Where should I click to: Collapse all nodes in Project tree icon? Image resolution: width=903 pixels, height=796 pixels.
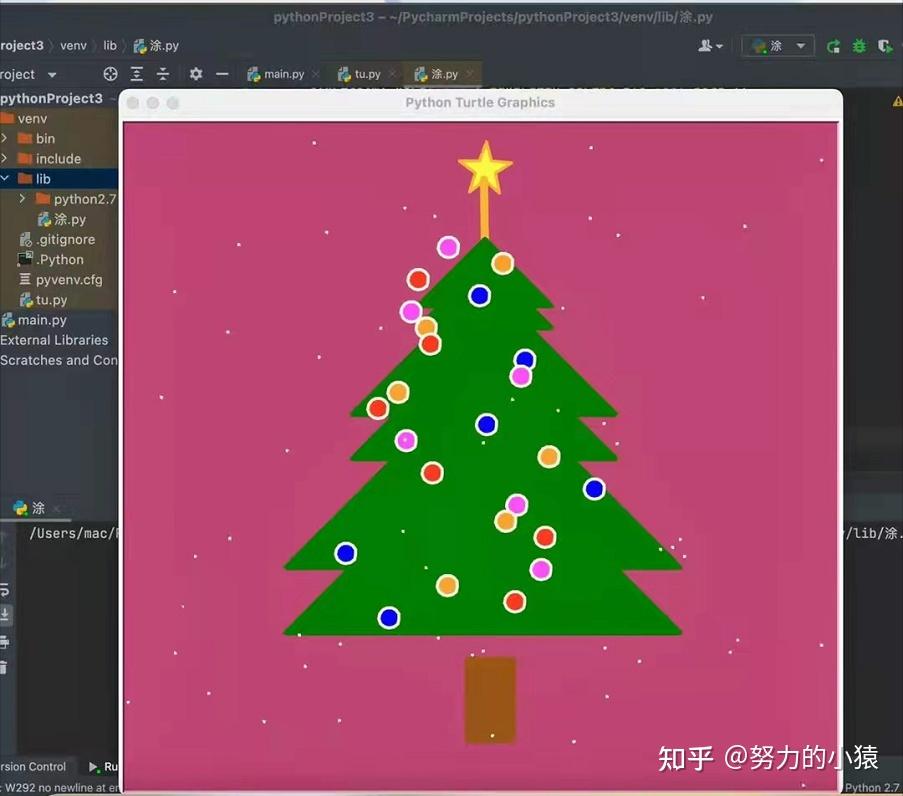(x=163, y=74)
